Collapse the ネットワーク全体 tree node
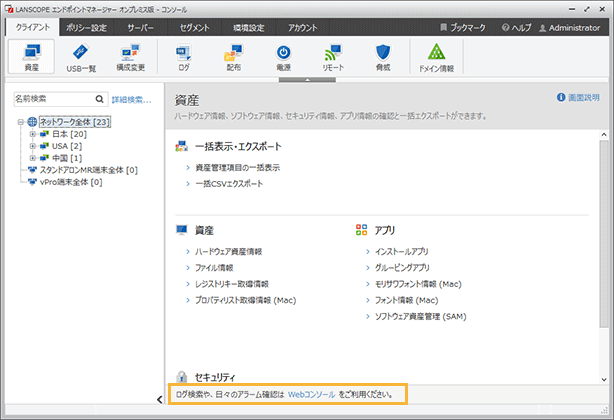This screenshot has width=614, height=420. (x=20, y=121)
